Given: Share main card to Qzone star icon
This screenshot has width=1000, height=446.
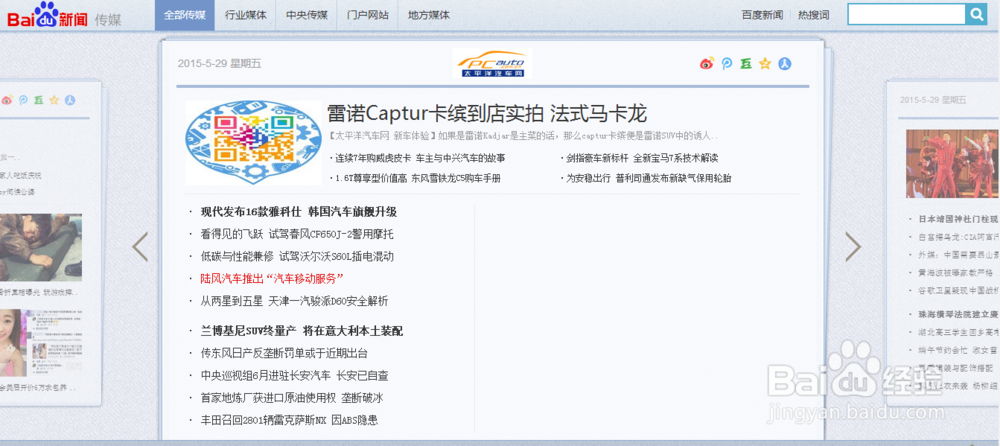Looking at the screenshot, I should click(x=765, y=63).
